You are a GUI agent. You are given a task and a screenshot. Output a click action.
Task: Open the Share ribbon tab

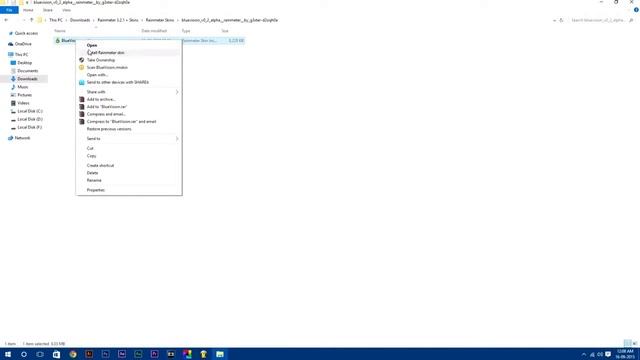pos(48,10)
